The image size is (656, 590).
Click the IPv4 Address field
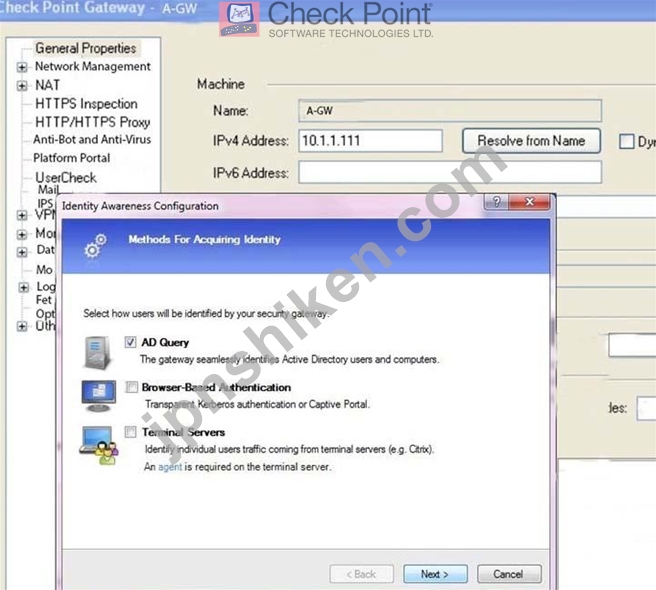coord(370,141)
